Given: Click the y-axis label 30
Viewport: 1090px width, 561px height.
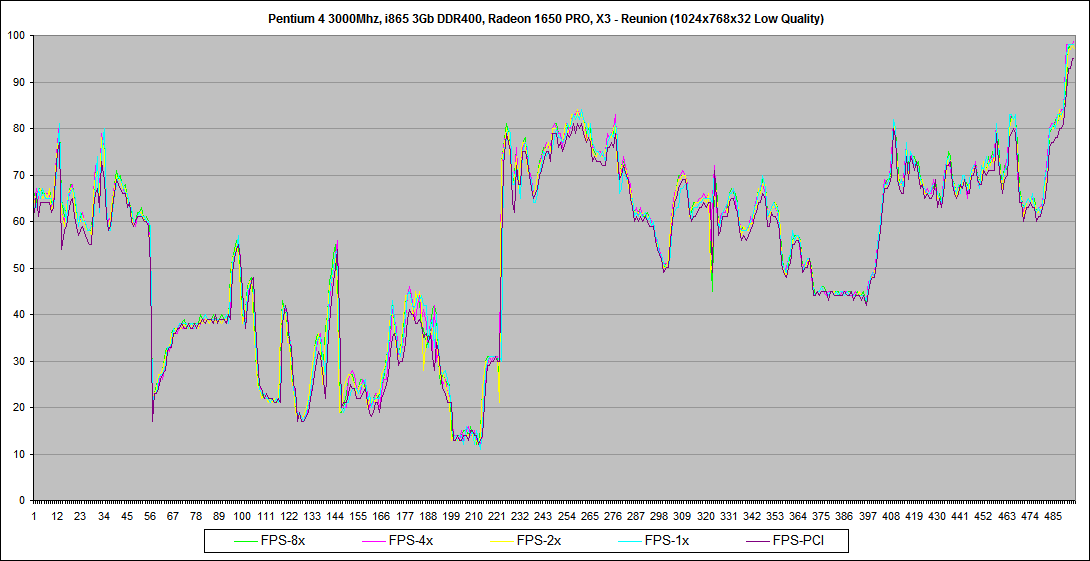Looking at the screenshot, I should [19, 361].
